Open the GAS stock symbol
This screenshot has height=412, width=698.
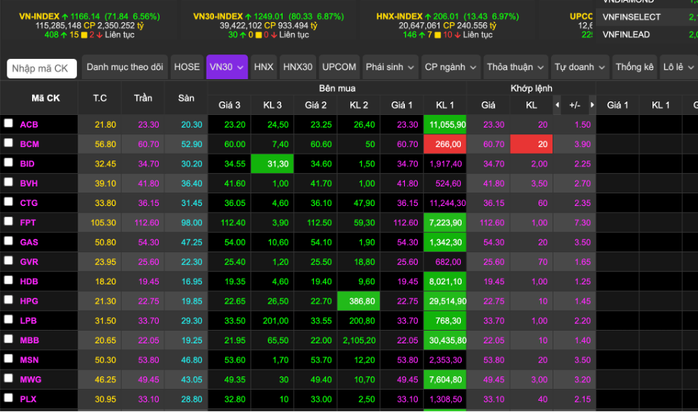pyautogui.click(x=29, y=242)
